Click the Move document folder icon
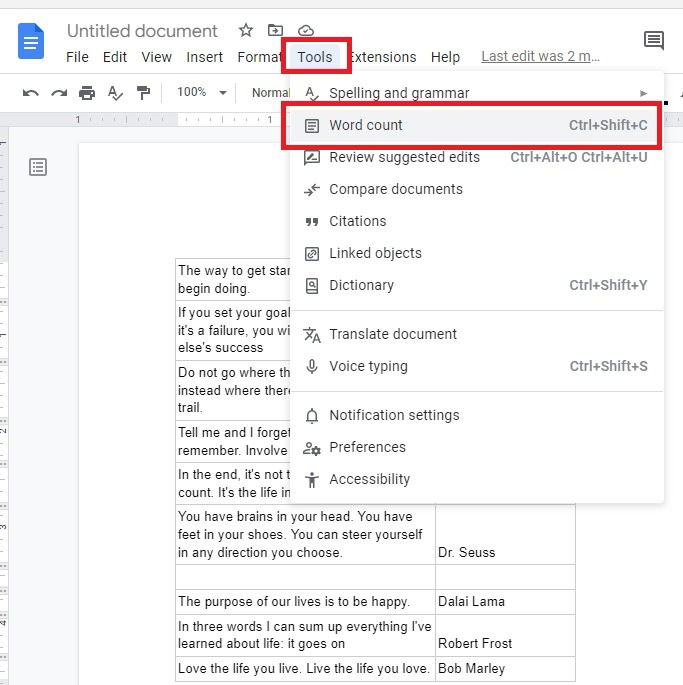This screenshot has height=685, width=683. click(275, 30)
